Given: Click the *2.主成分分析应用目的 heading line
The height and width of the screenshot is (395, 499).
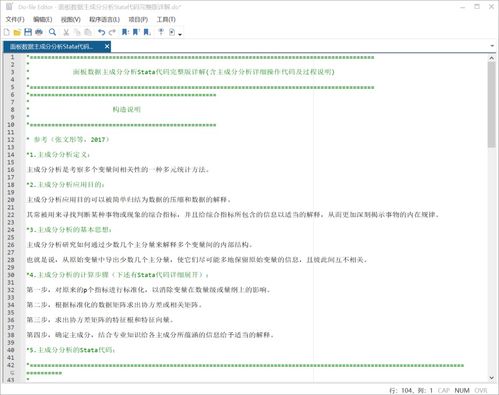Looking at the screenshot, I should [65, 185].
